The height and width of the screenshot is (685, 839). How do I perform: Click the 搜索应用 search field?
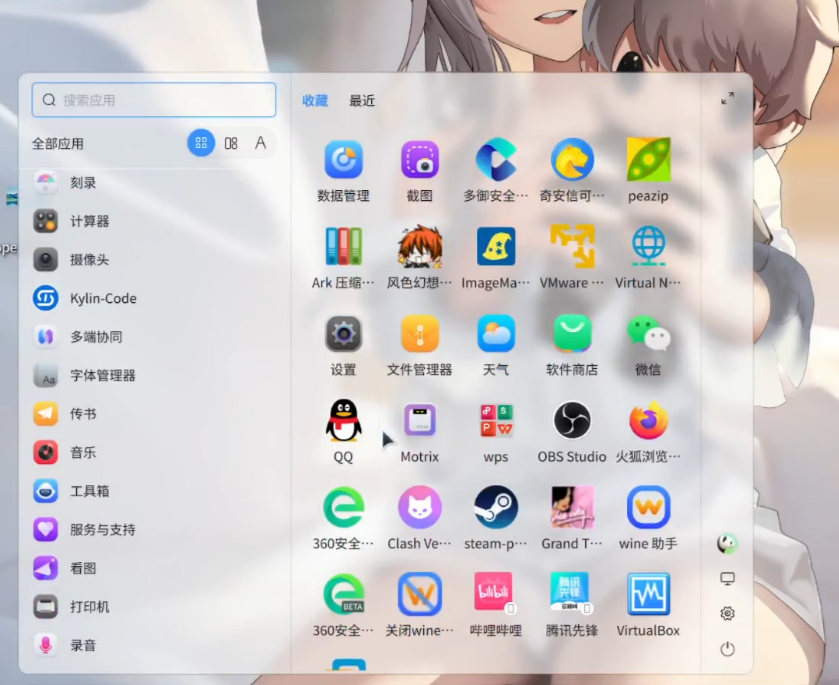click(x=154, y=100)
